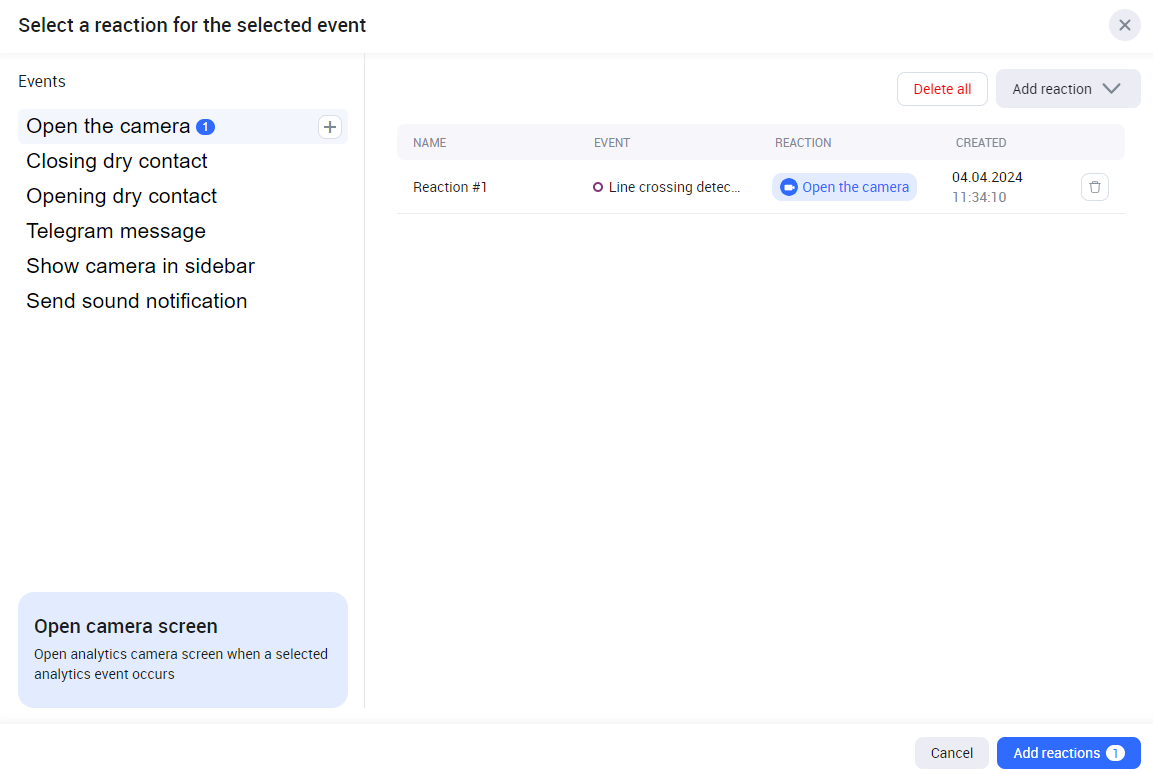Select Closing dry contact event

[117, 161]
